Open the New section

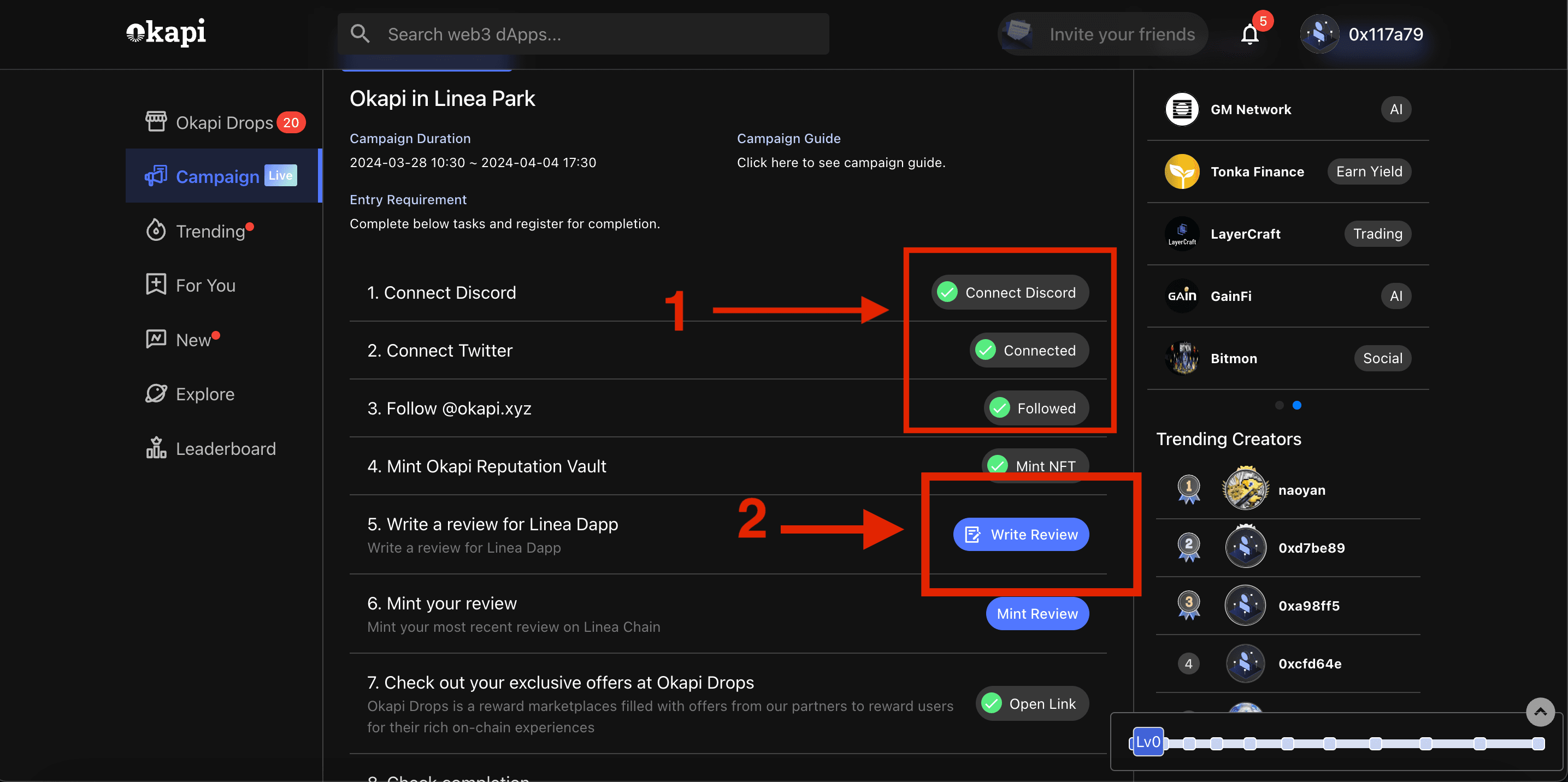pos(223,340)
